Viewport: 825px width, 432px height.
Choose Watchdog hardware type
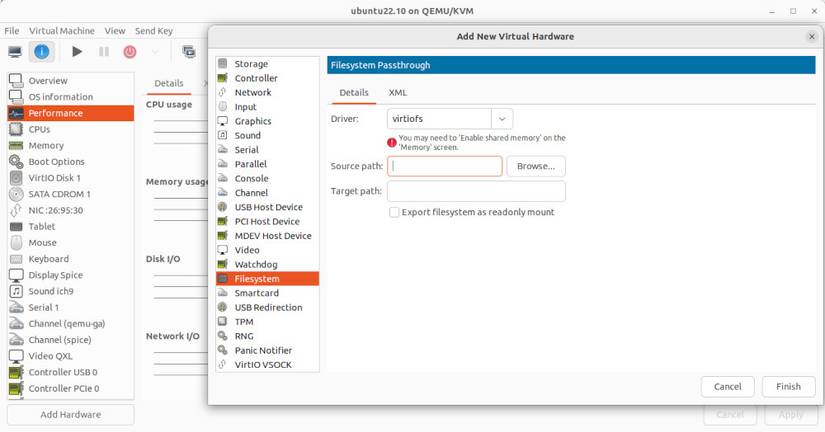[x=267, y=265]
